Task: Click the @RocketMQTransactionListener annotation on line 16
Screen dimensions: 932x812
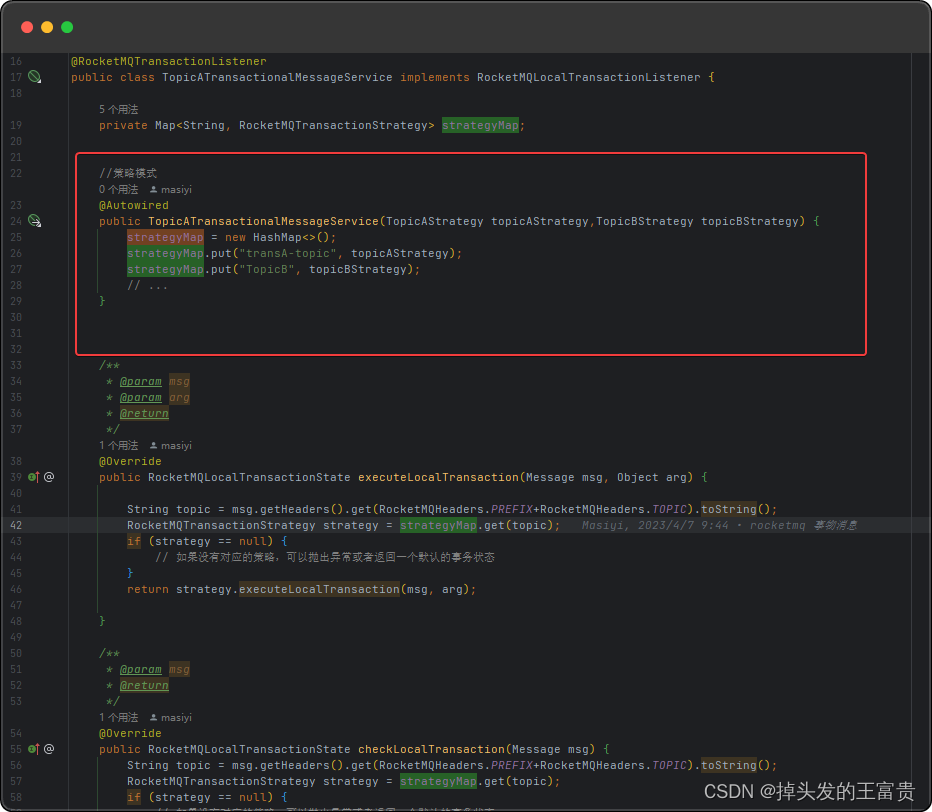Action: 169,61
